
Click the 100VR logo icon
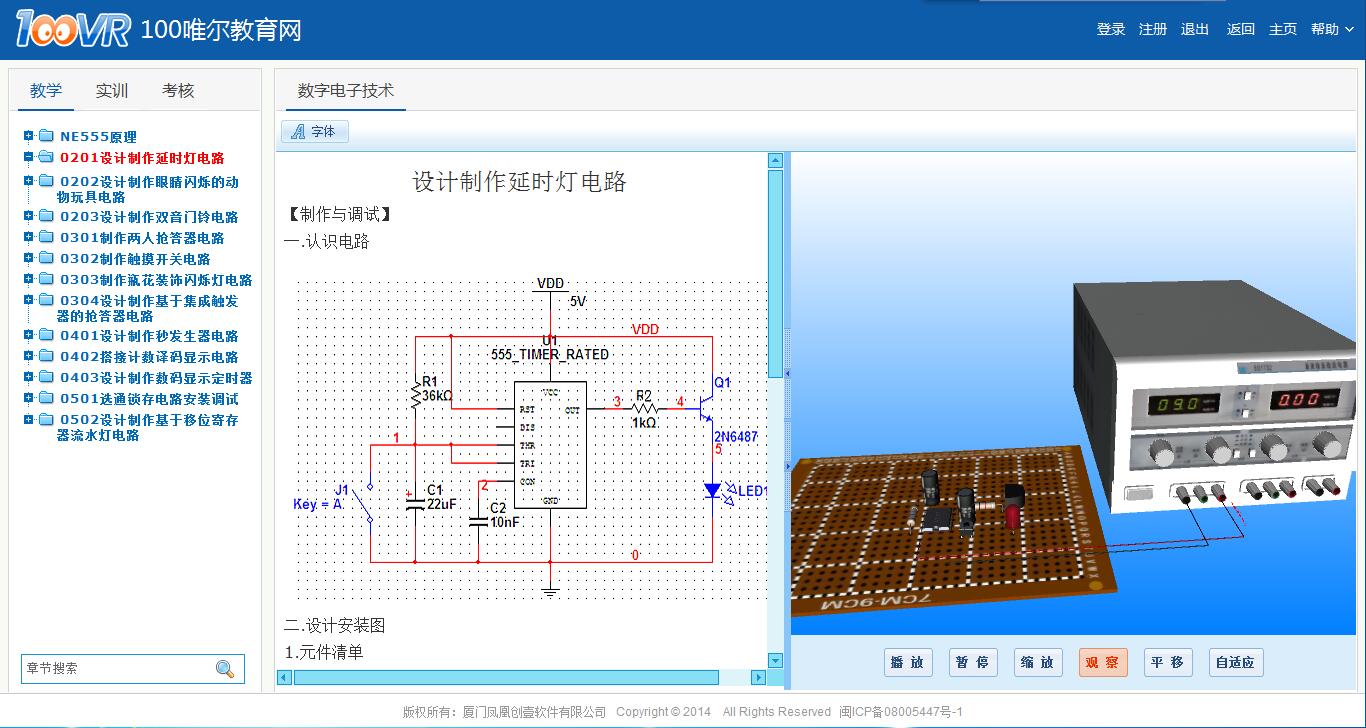click(x=72, y=29)
